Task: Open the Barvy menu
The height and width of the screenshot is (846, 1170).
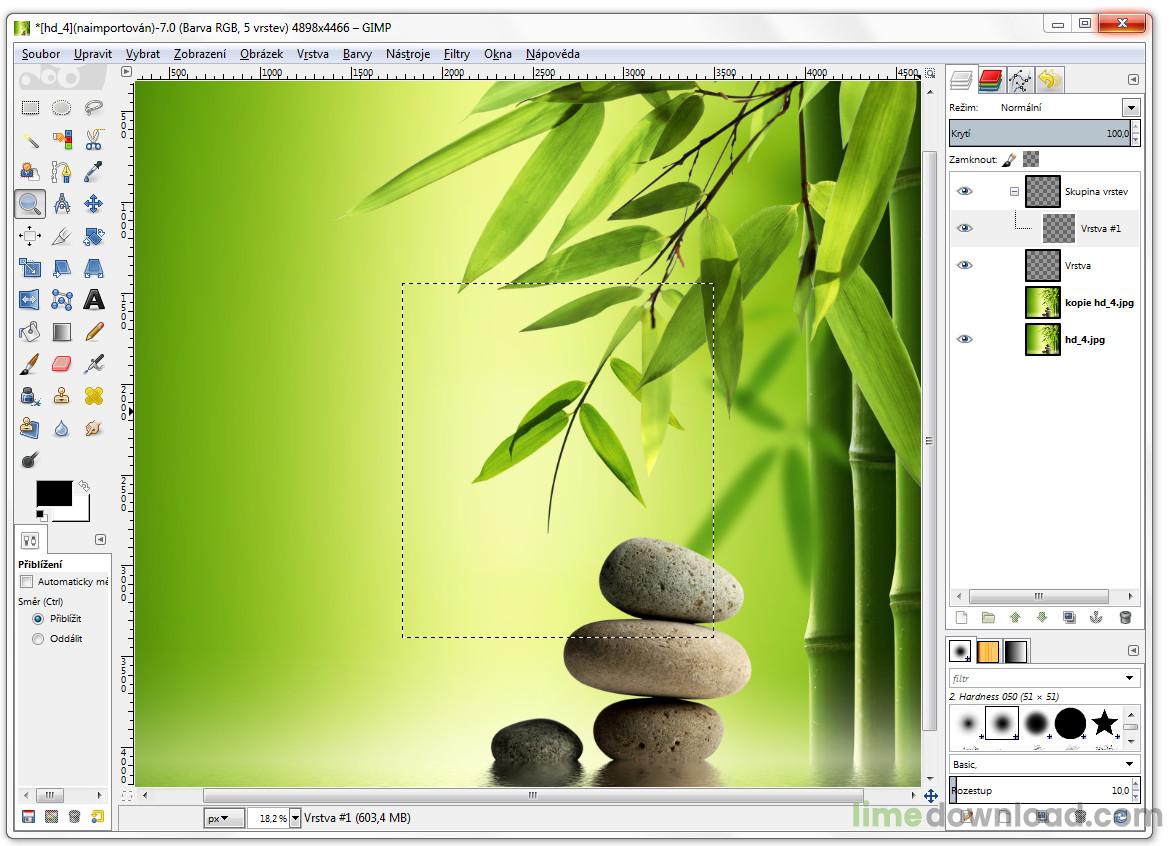Action: (357, 54)
